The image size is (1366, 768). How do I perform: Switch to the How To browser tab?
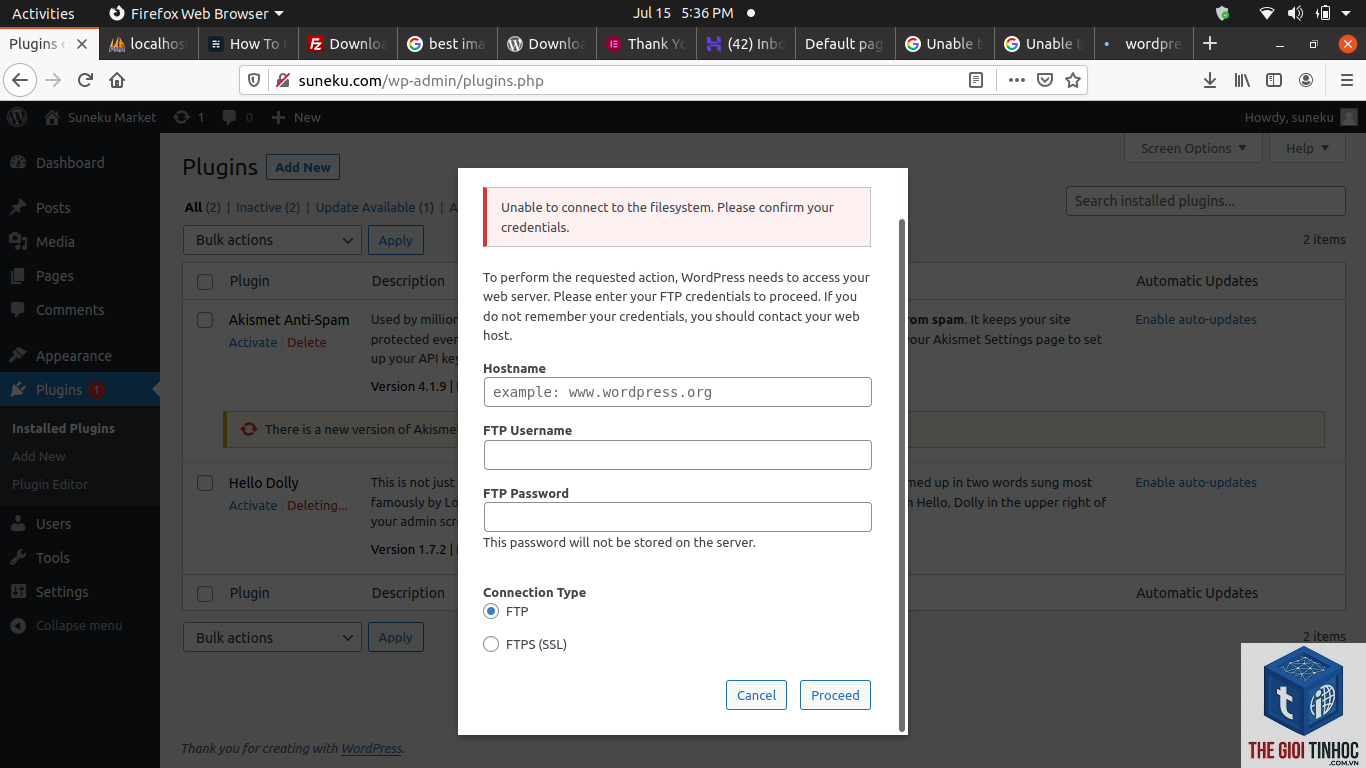coord(247,44)
